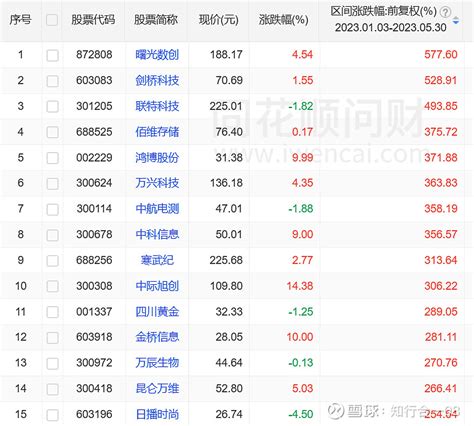Tick checkbox beside stock 688525
Image resolution: width=474 pixels, height=426 pixels.
click(x=52, y=132)
